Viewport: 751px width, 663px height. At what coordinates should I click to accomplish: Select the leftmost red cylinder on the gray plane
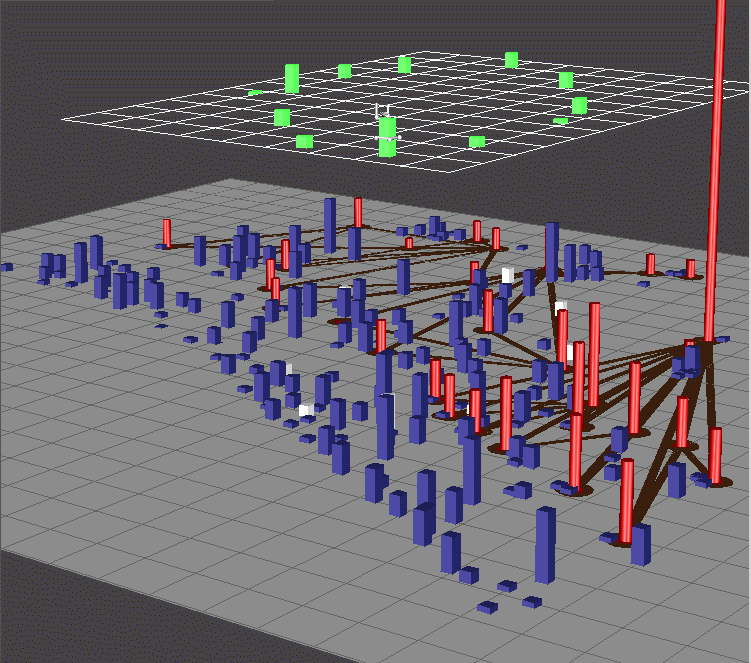167,232
